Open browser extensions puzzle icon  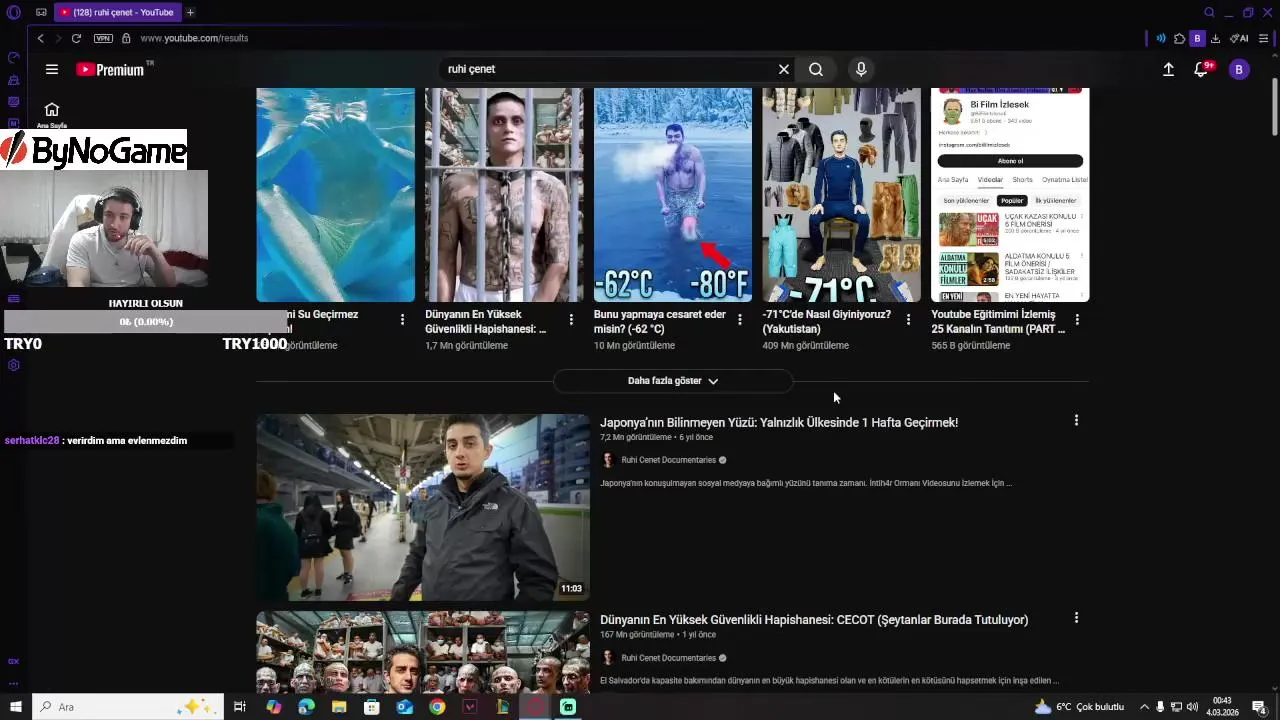[x=1180, y=38]
